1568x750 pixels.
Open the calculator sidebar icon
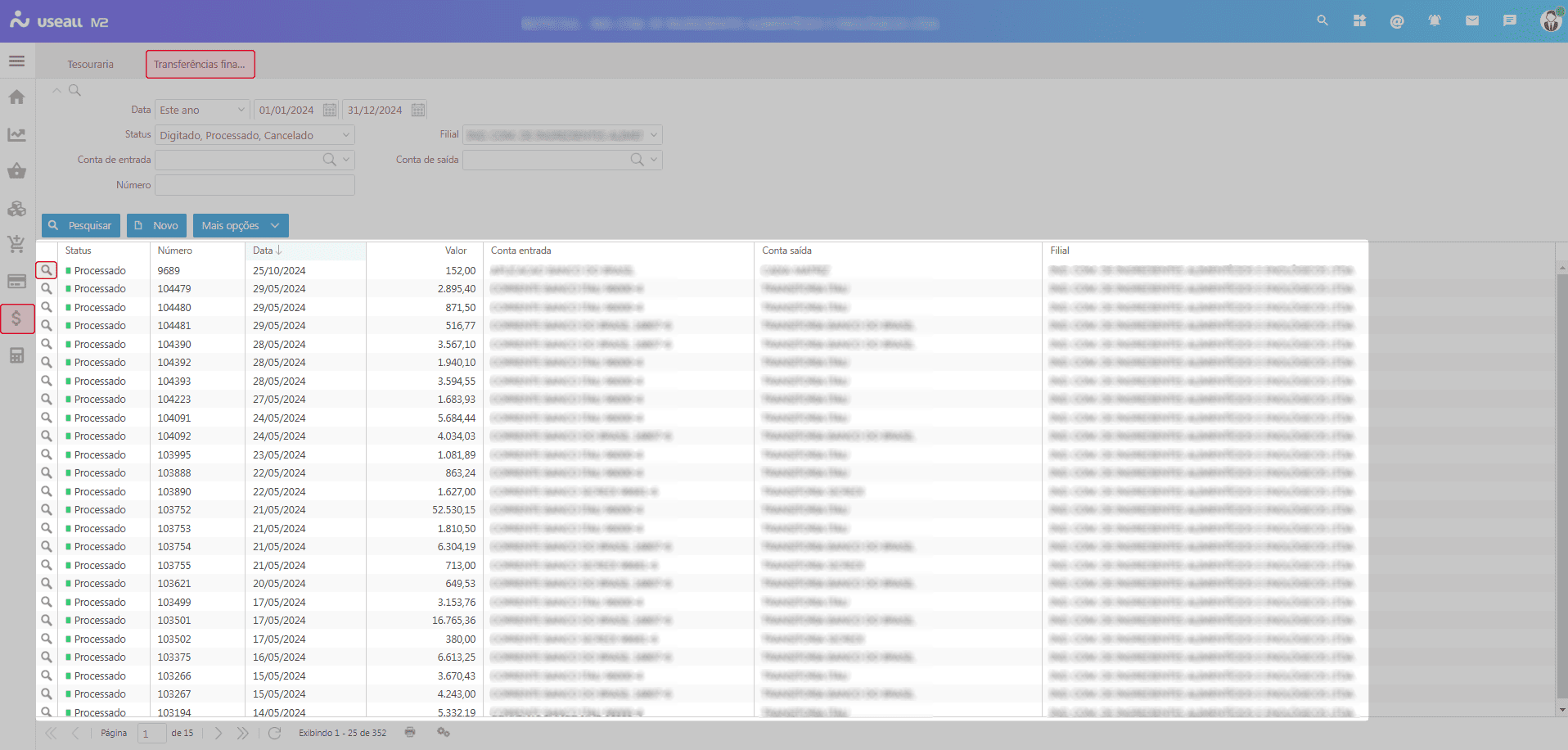coord(16,355)
